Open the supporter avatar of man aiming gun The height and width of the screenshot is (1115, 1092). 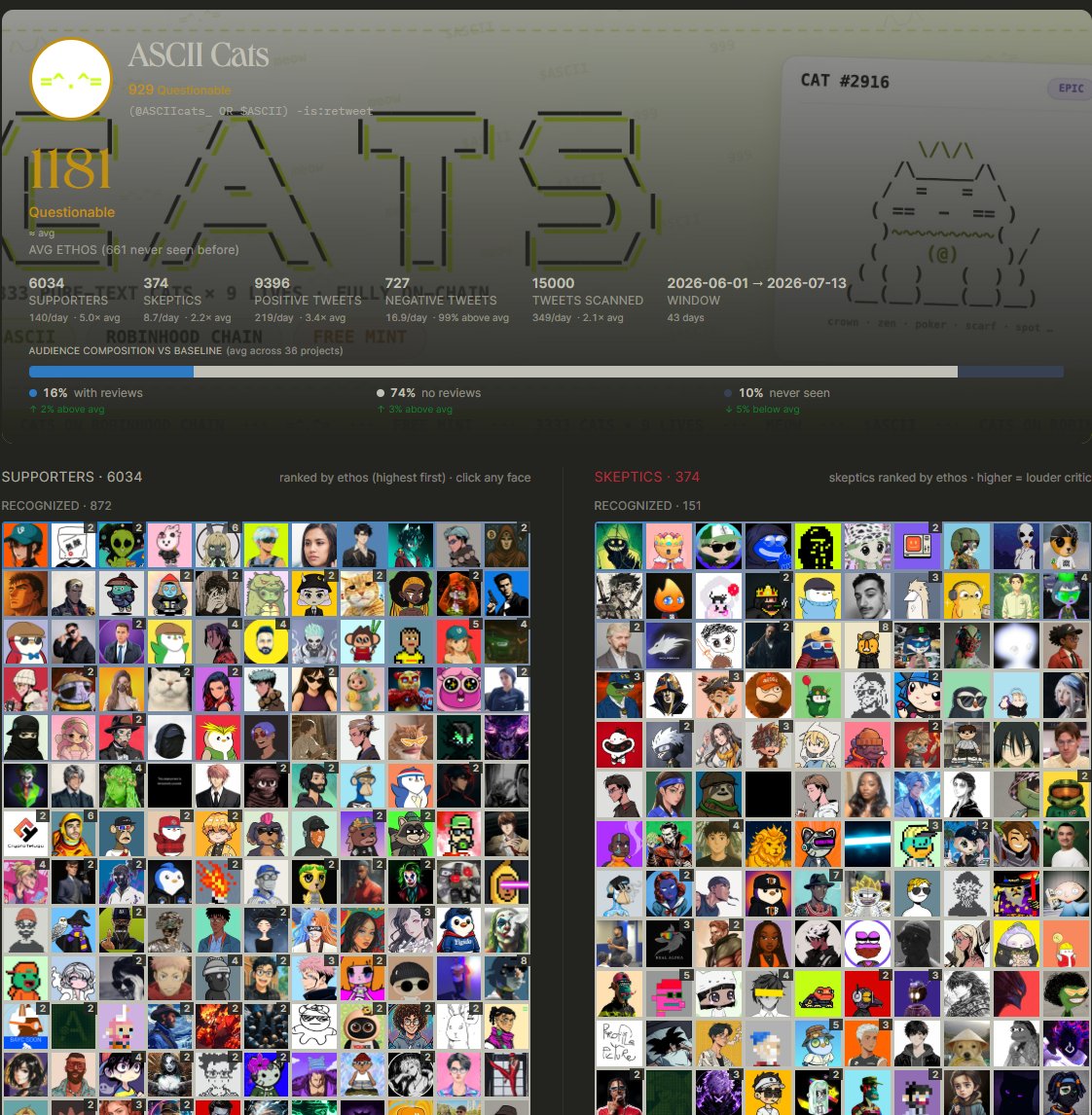506,593
